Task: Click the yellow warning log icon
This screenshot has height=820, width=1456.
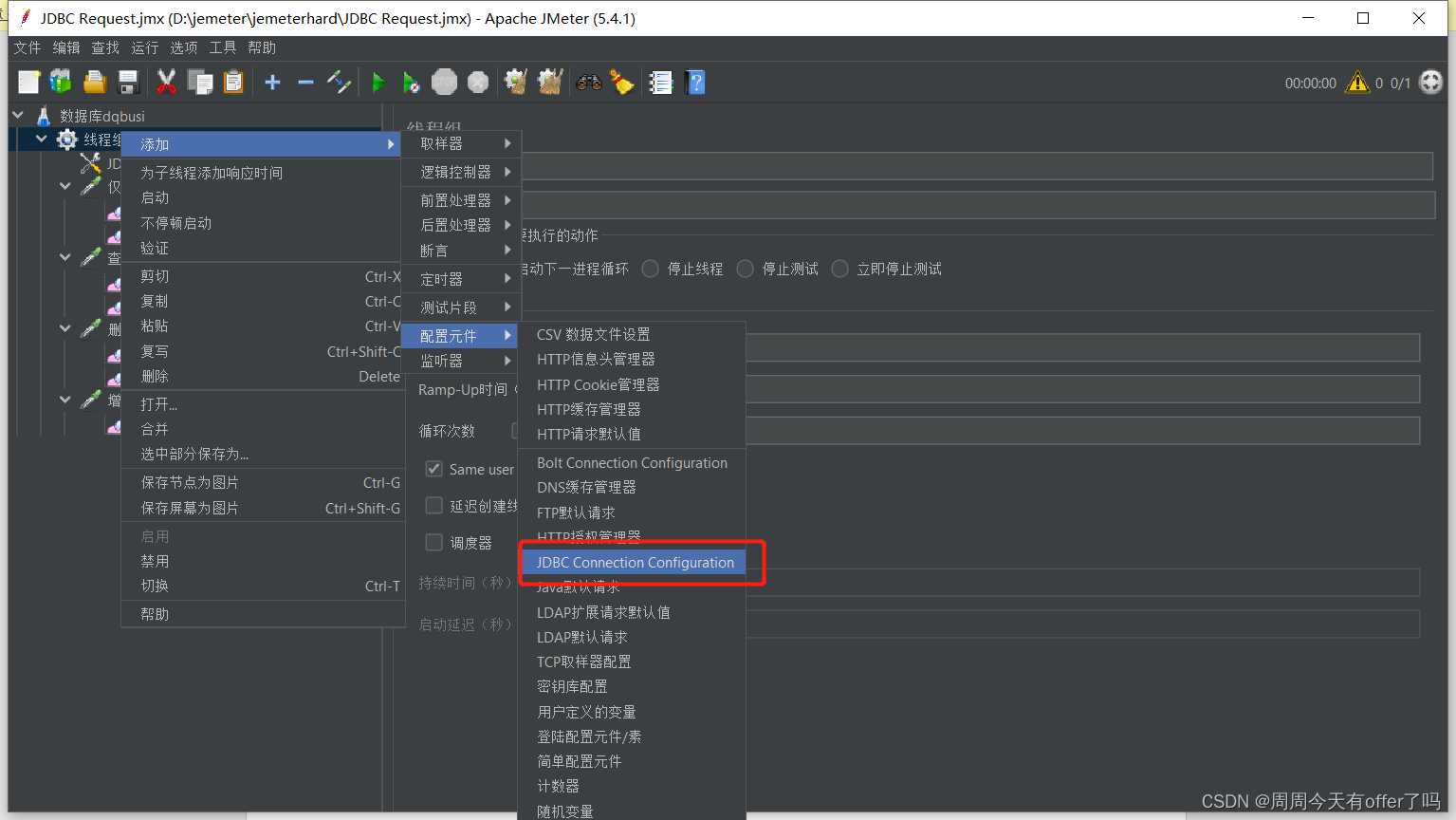Action: pyautogui.click(x=1357, y=83)
